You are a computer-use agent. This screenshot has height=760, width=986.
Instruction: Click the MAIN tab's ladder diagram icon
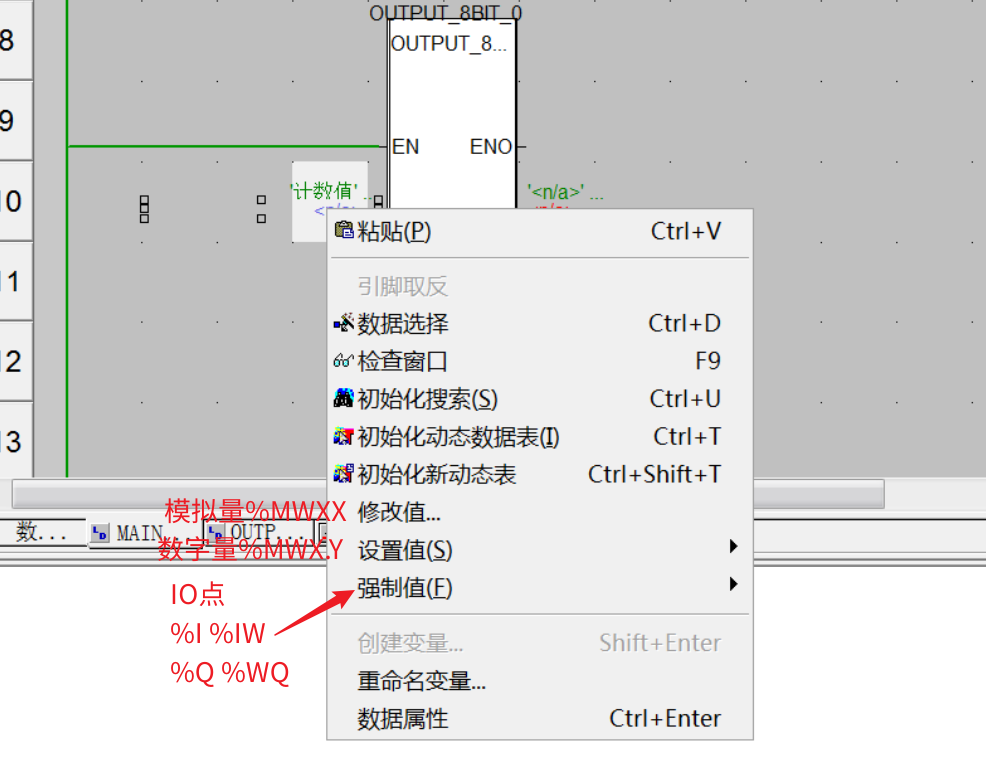tap(100, 533)
